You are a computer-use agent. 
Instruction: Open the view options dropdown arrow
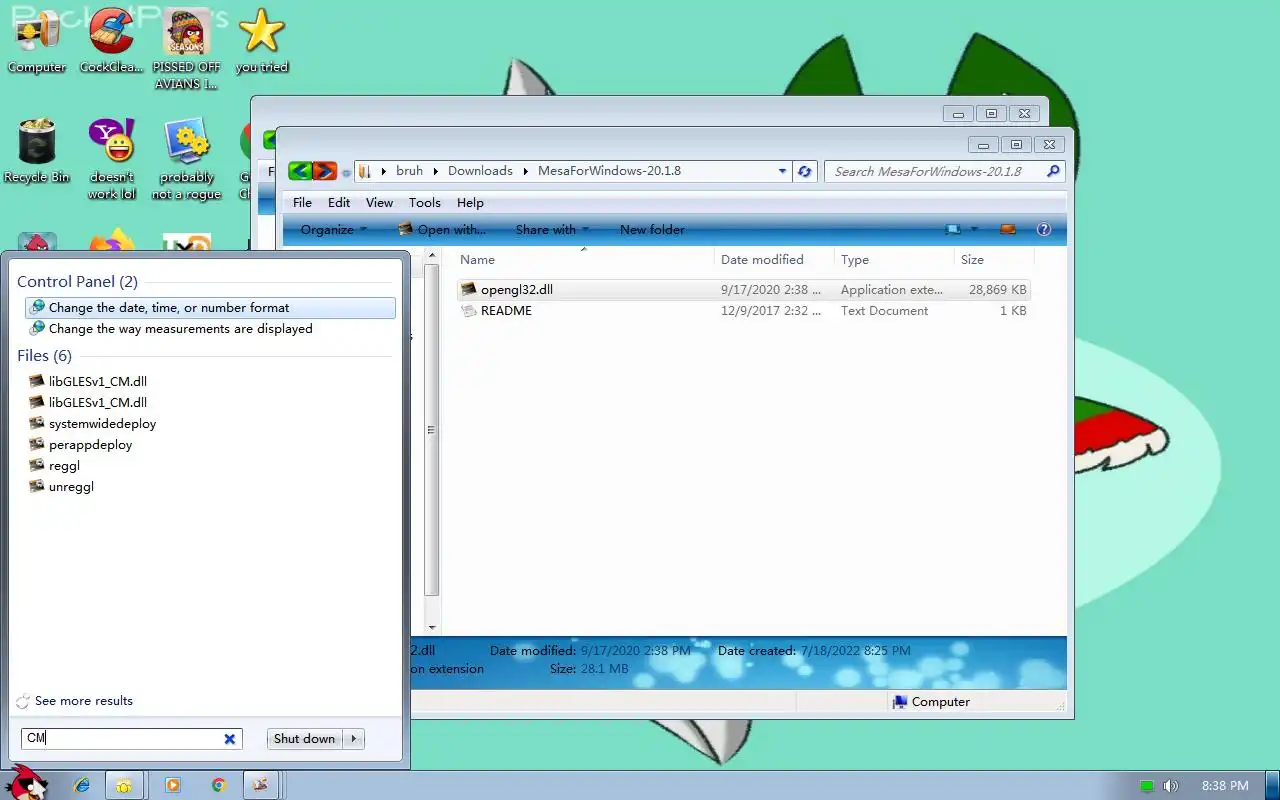click(x=974, y=229)
